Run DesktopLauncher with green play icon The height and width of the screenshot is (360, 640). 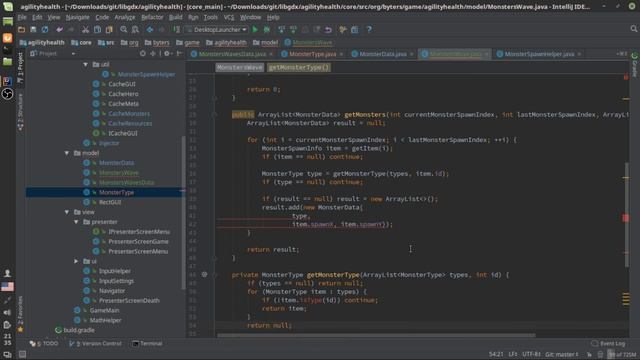click(255, 29)
